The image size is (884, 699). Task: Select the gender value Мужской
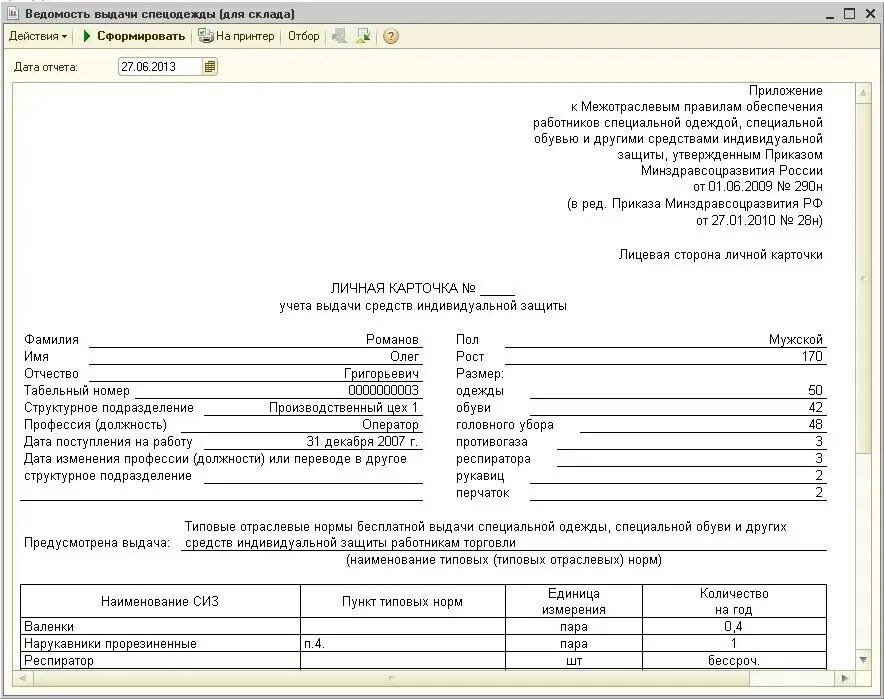click(795, 339)
